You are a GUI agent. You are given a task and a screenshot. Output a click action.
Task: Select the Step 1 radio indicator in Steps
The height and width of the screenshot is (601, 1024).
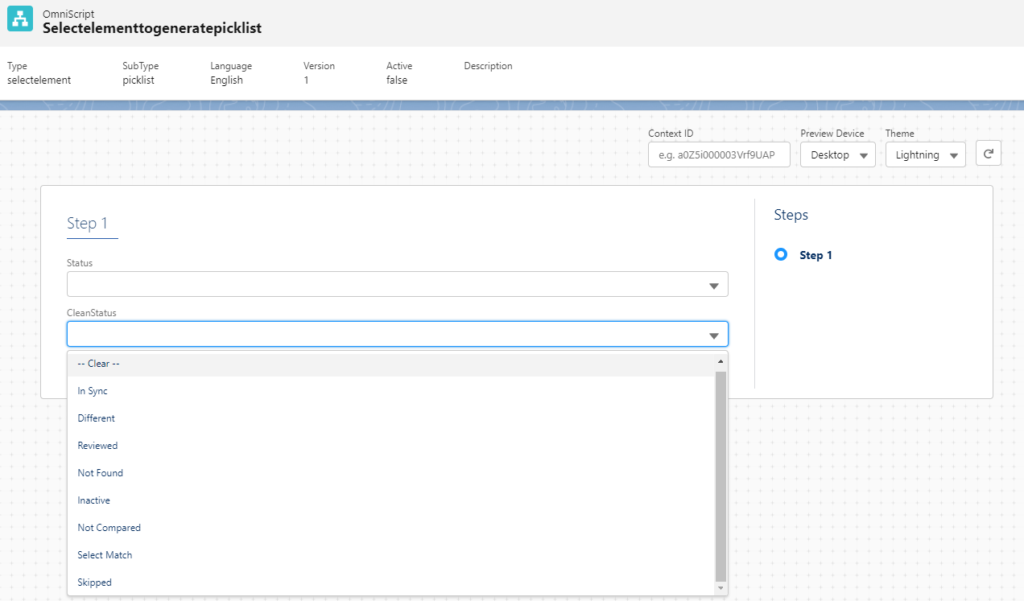[780, 254]
